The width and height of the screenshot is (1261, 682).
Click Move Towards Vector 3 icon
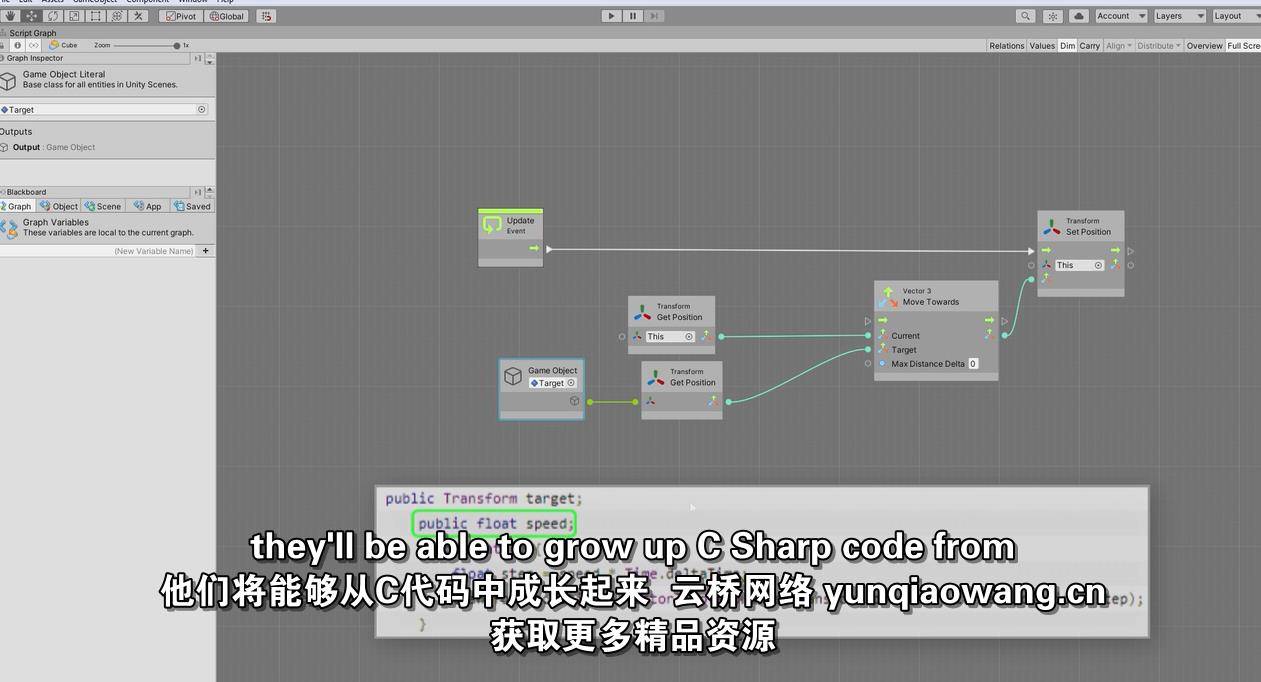click(888, 297)
